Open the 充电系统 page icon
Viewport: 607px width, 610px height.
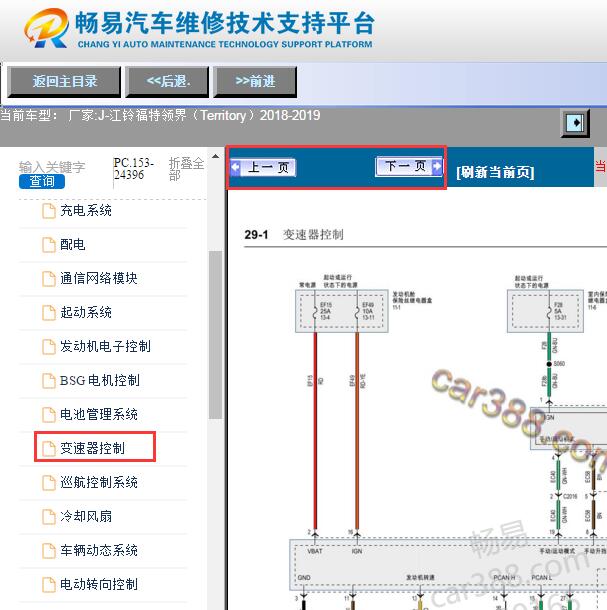49,211
